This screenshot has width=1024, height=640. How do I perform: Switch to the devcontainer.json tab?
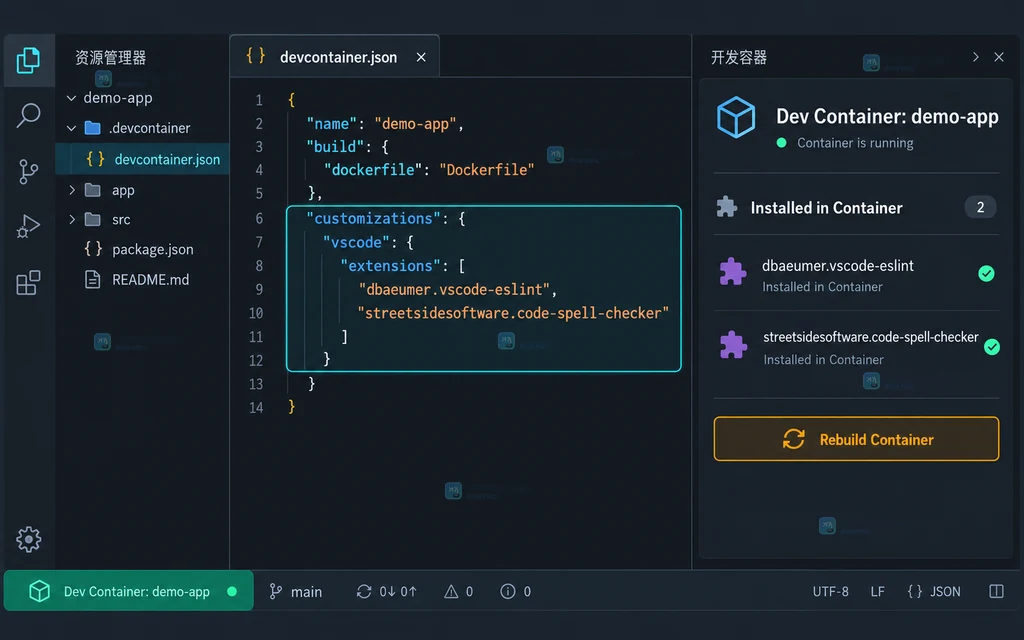334,57
